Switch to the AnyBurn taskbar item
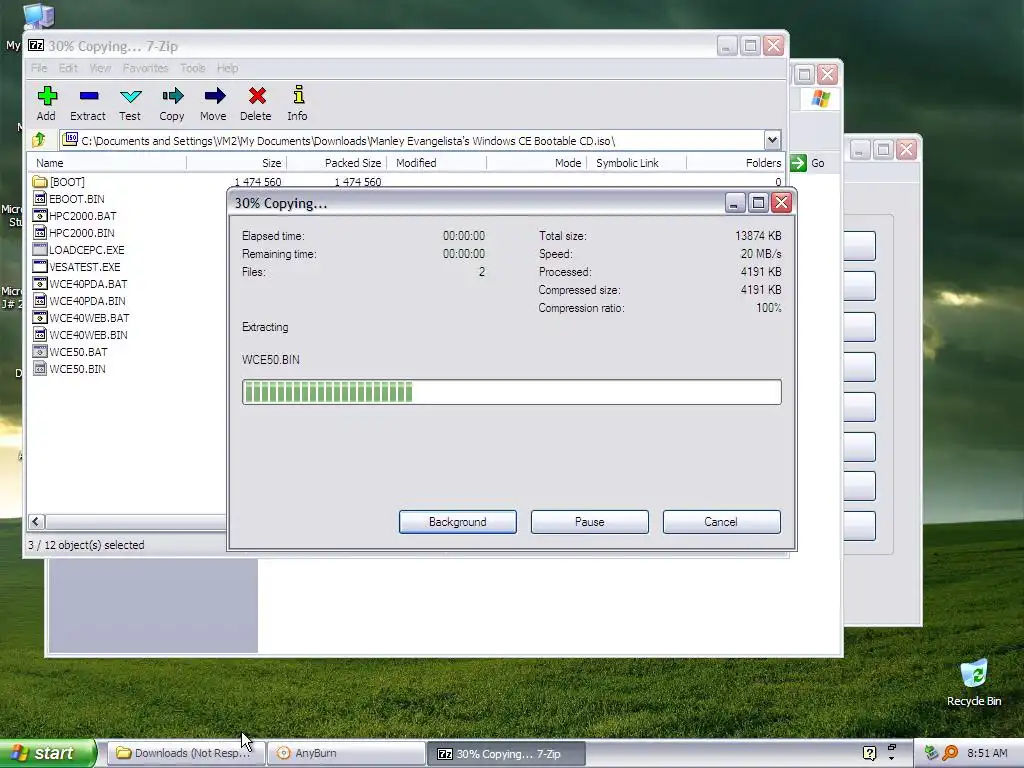The height and width of the screenshot is (768, 1024). coord(346,753)
